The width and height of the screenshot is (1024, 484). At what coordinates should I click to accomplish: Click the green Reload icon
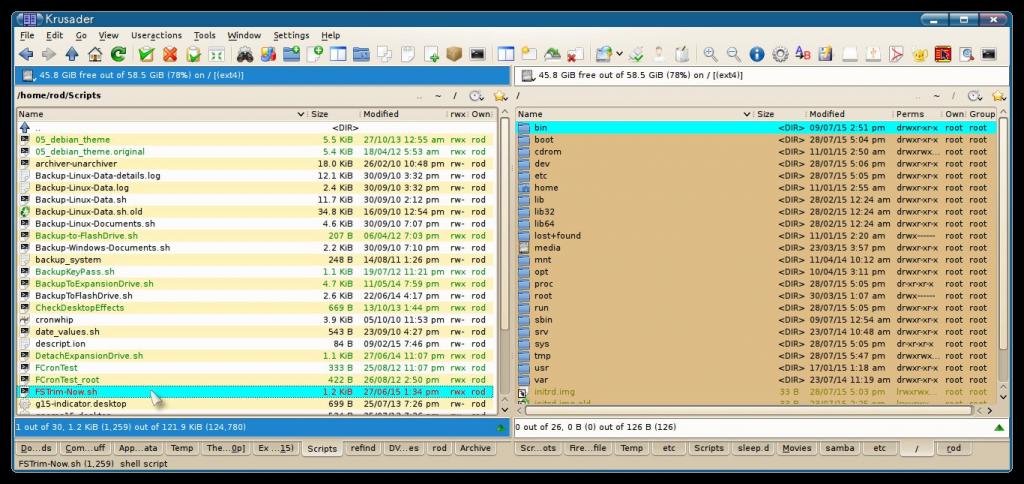pos(119,54)
